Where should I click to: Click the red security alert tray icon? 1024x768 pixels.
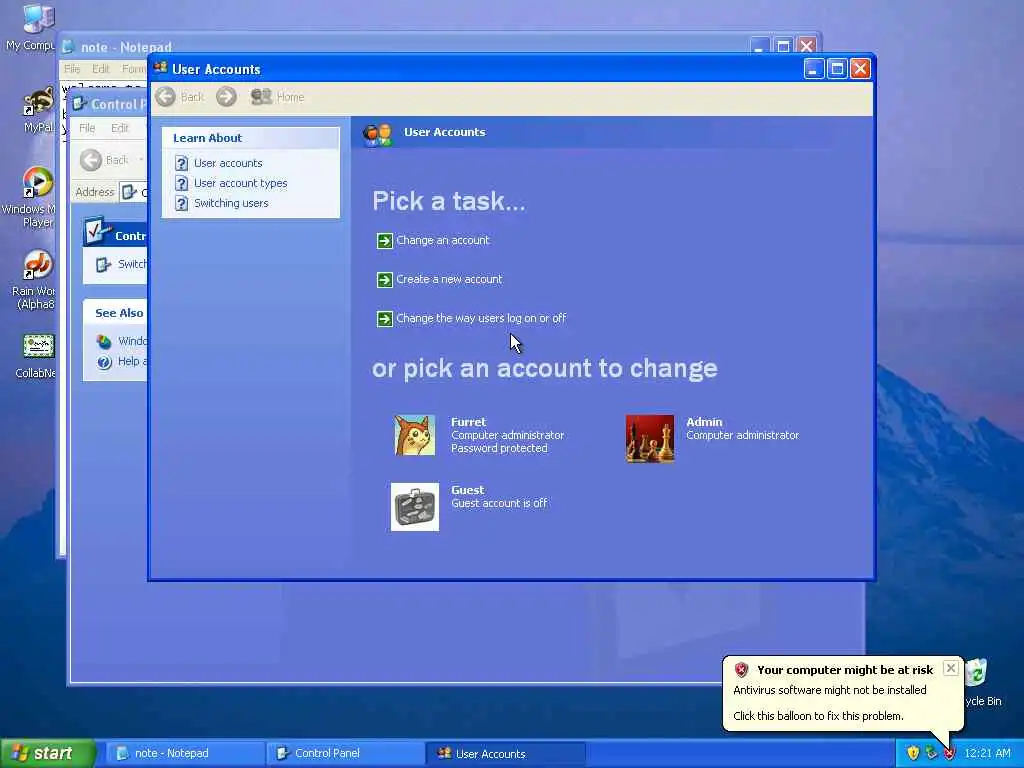click(x=950, y=754)
